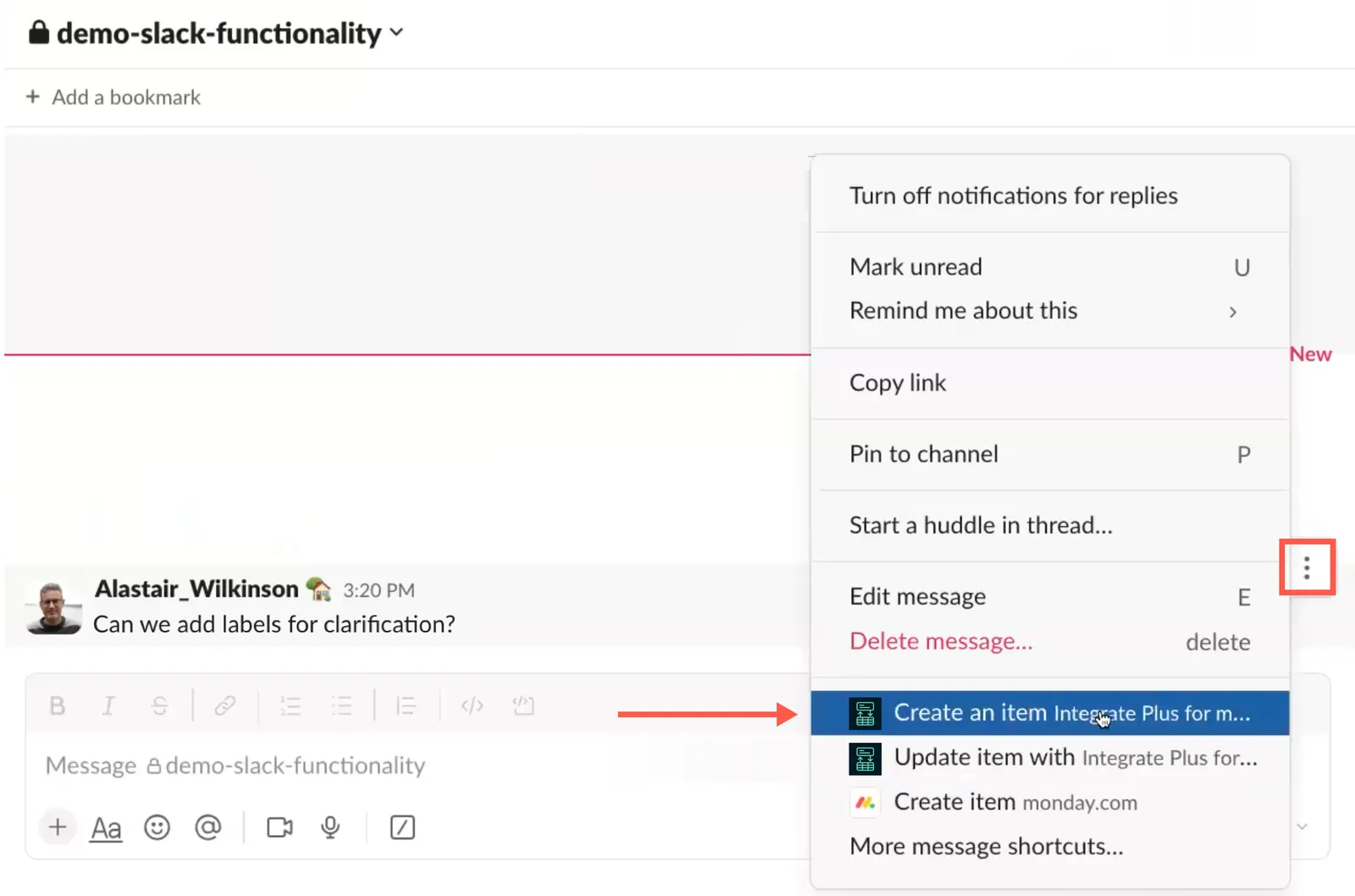Select Start a huddle in thread
The height and width of the screenshot is (896, 1355).
(1049, 525)
